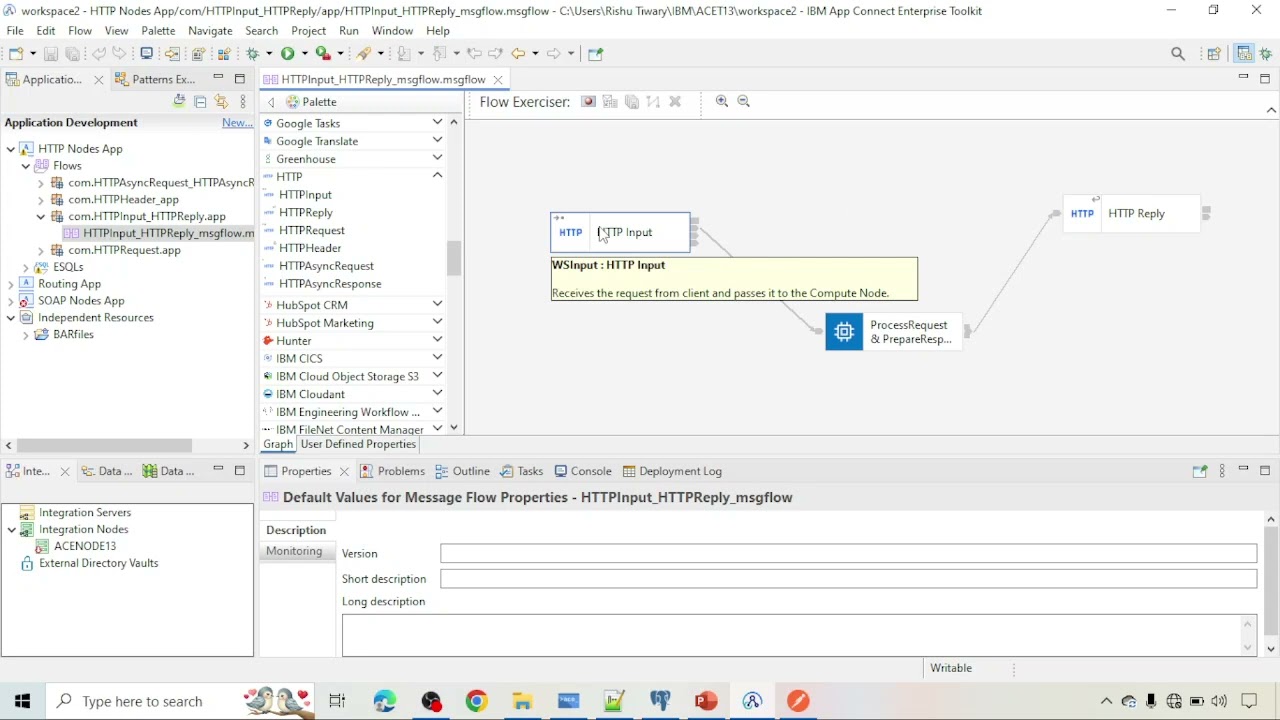Viewport: 1280px width, 720px height.
Task: Click navigator horizontal scrollbar thumb
Action: [x=104, y=445]
